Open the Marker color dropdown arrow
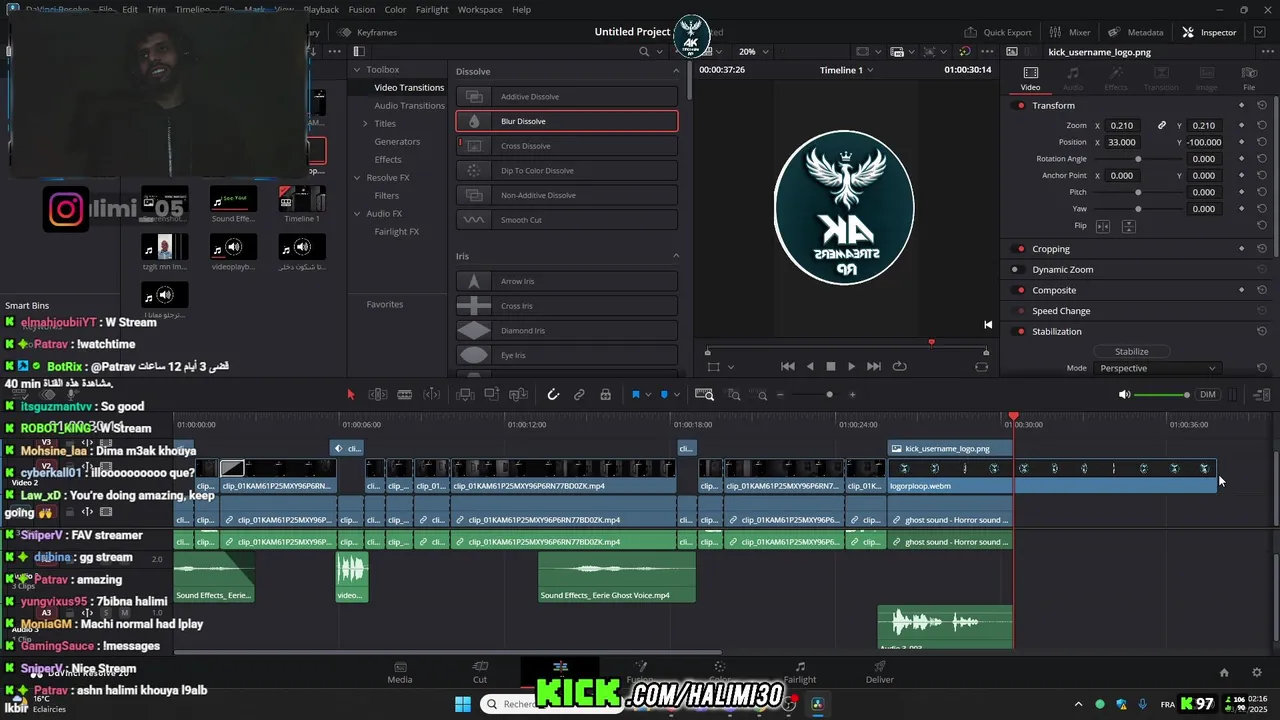The height and width of the screenshot is (720, 1280). click(677, 395)
